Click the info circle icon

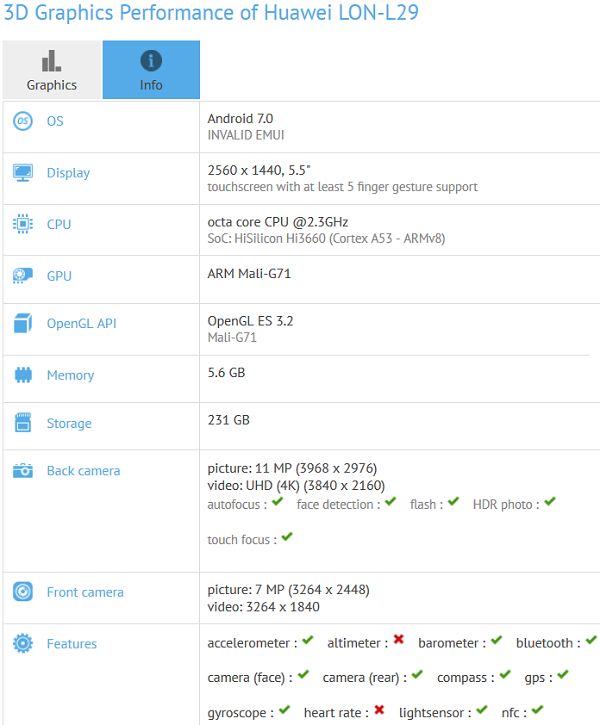pyautogui.click(x=151, y=61)
